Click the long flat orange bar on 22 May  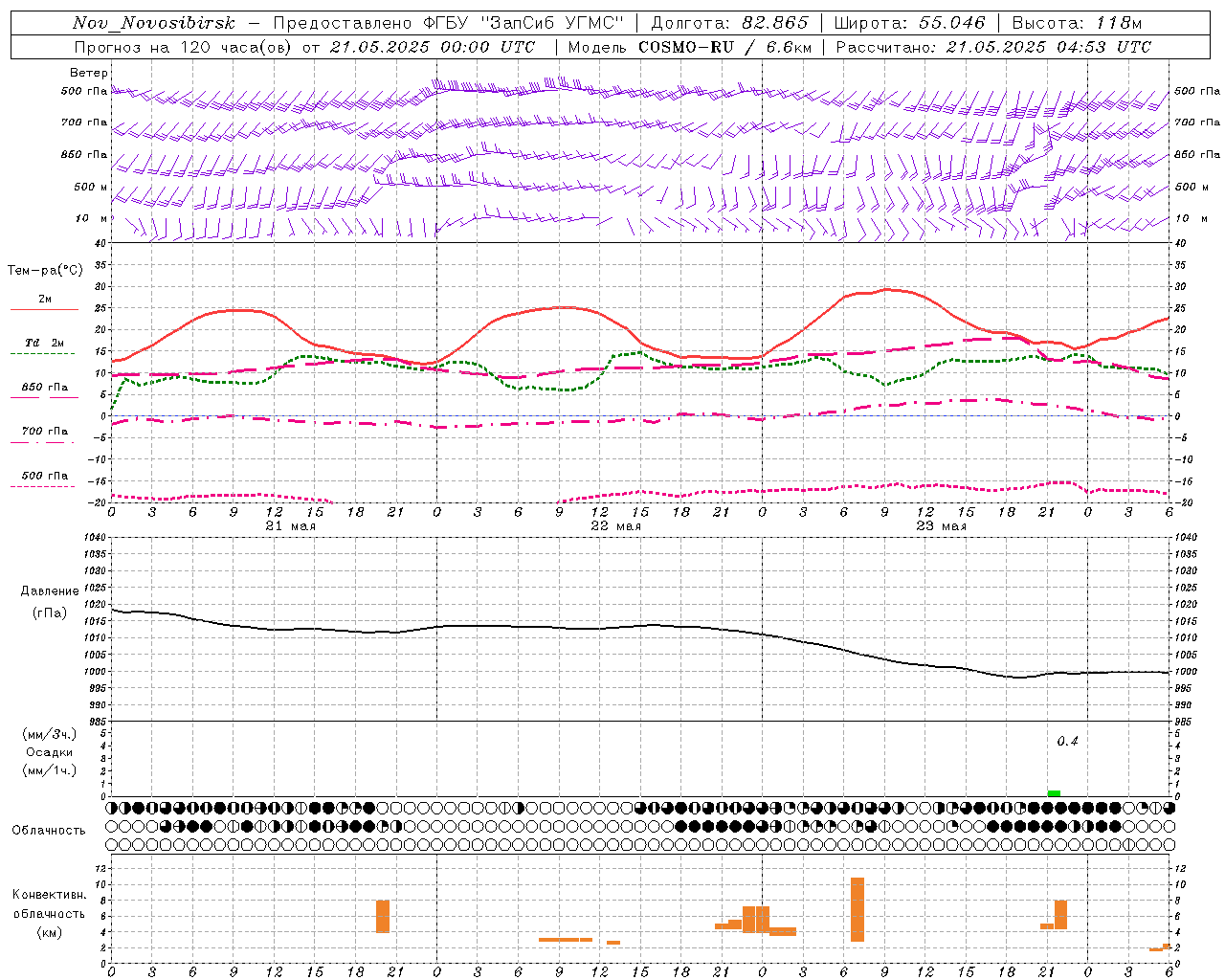tap(566, 940)
